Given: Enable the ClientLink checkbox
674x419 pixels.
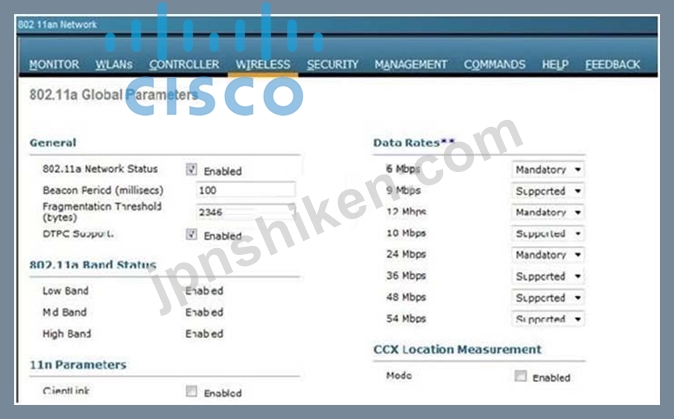Looking at the screenshot, I should tap(191, 391).
